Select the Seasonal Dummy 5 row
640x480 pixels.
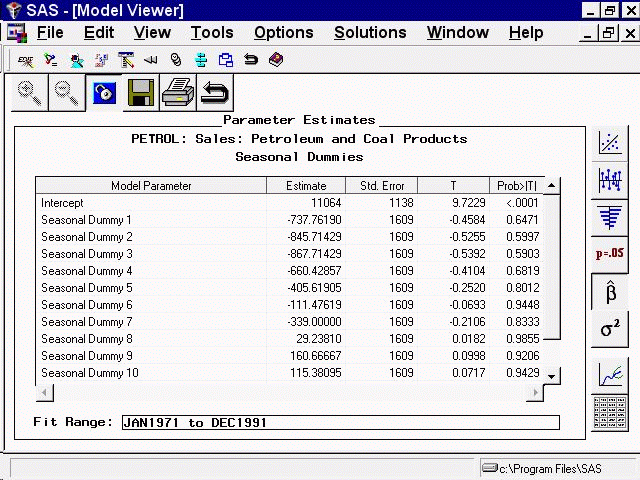[x=290, y=288]
